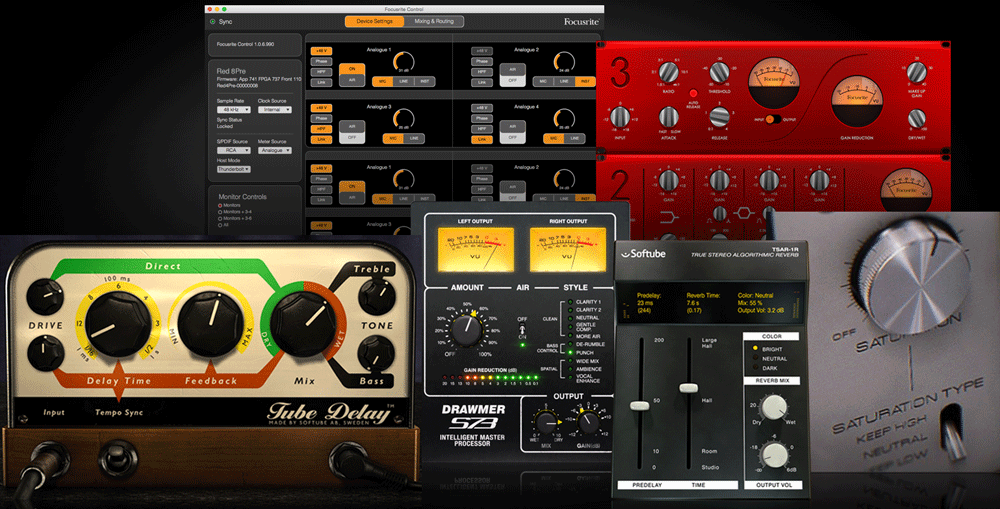
Task: Click the Gain Reduction VU meter on Red 3
Action: point(857,100)
